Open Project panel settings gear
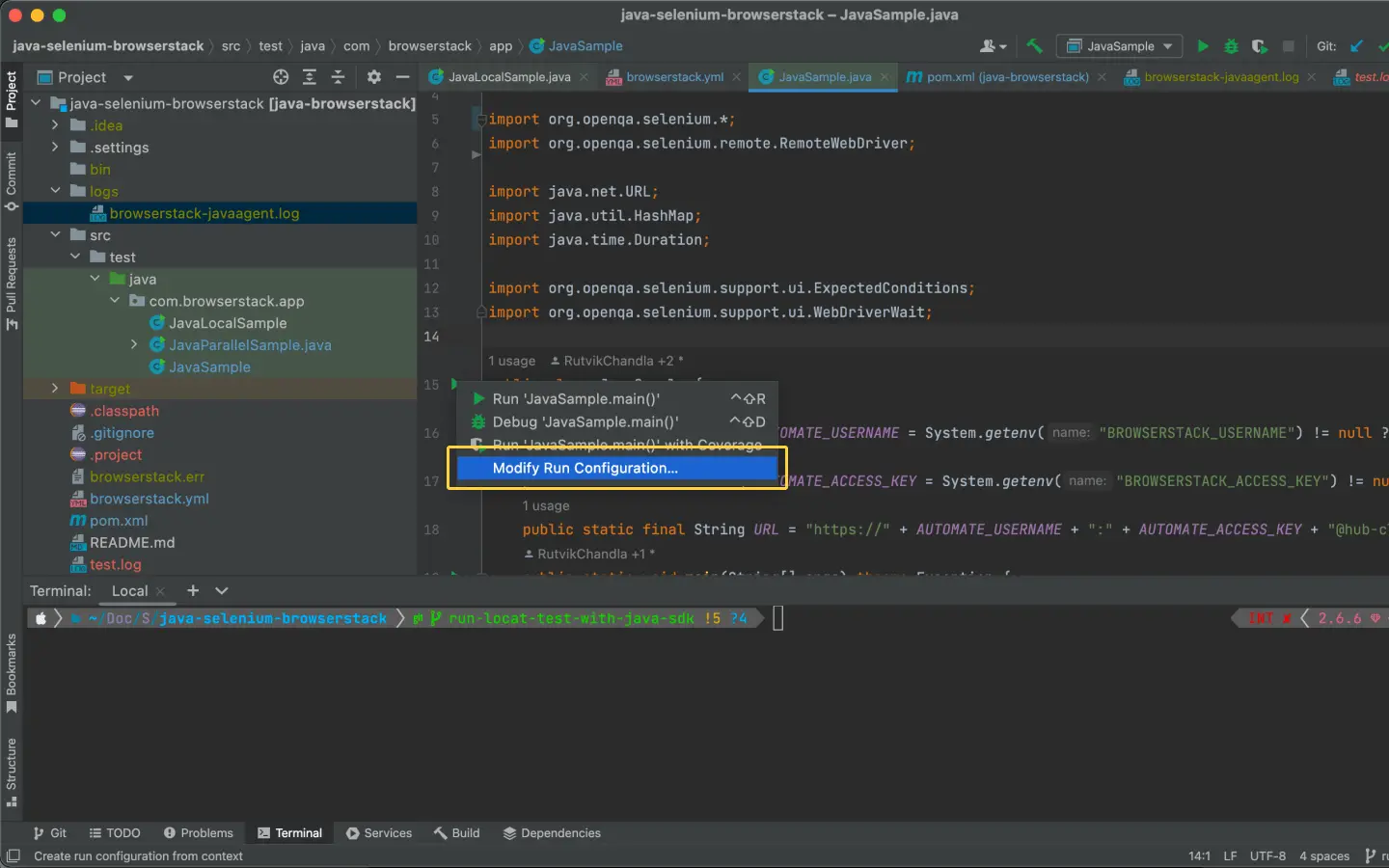Image resolution: width=1389 pixels, height=868 pixels. (374, 77)
